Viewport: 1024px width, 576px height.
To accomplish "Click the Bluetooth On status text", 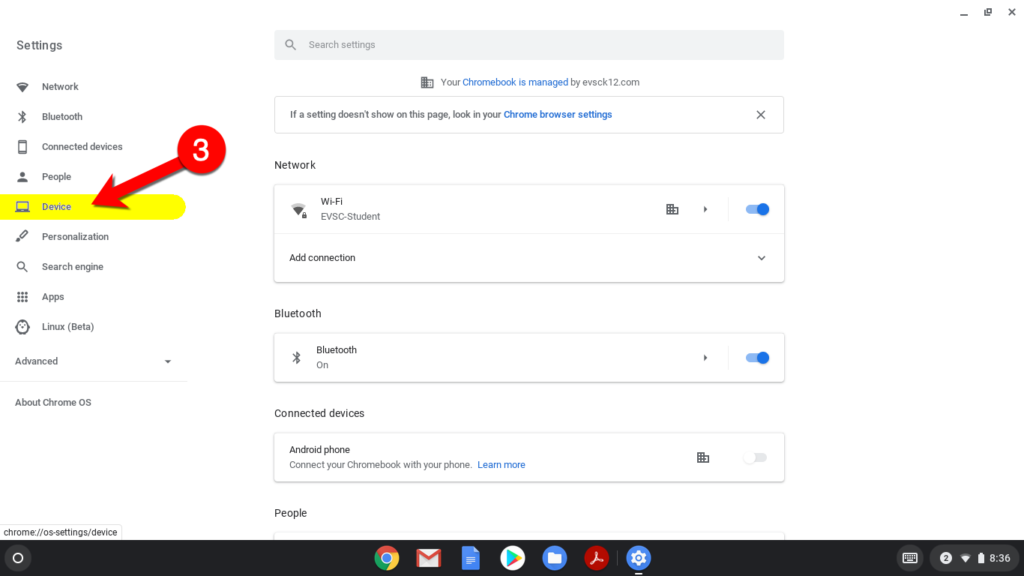I will coord(322,365).
